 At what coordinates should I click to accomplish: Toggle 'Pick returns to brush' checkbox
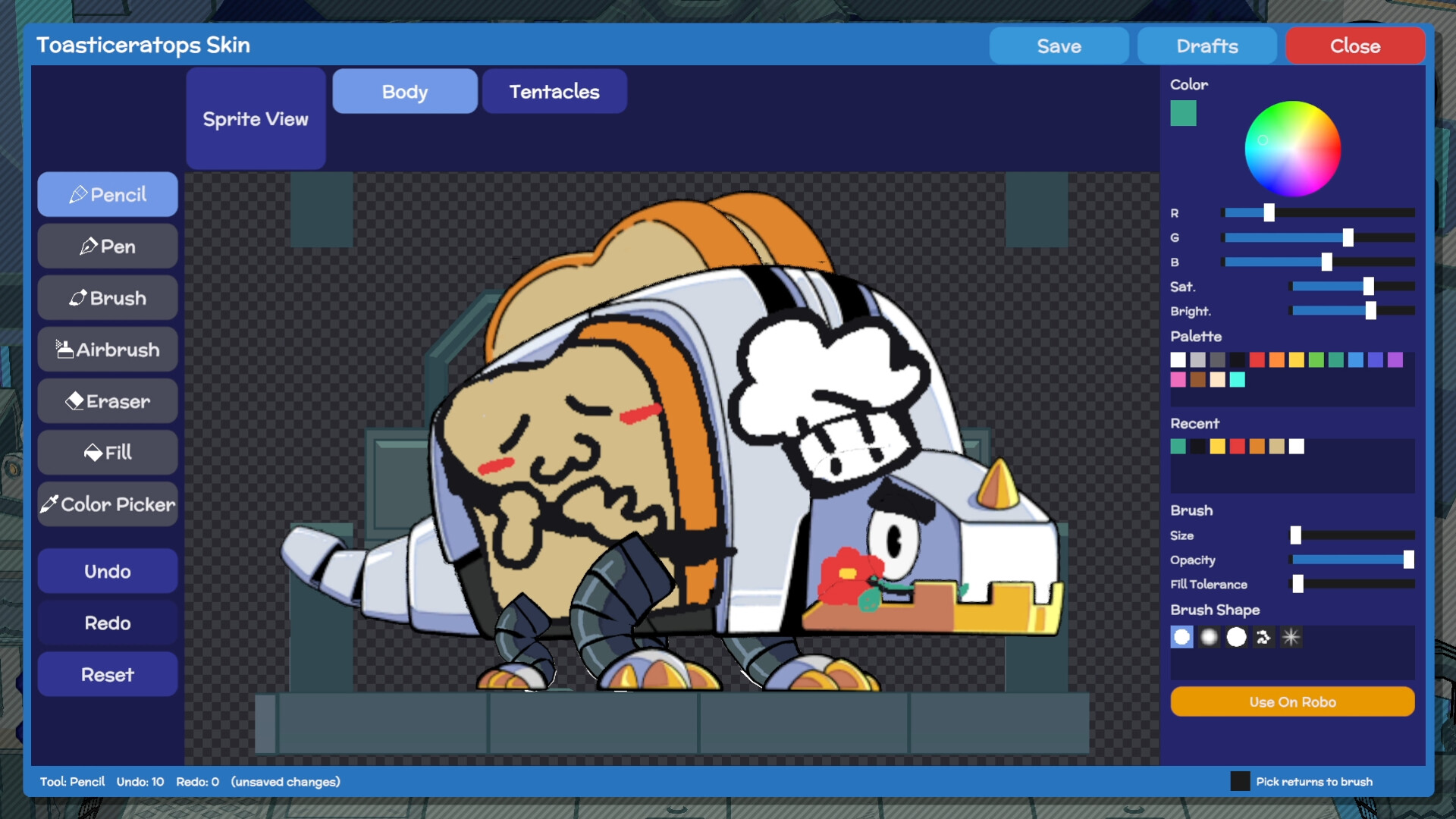pyautogui.click(x=1240, y=781)
